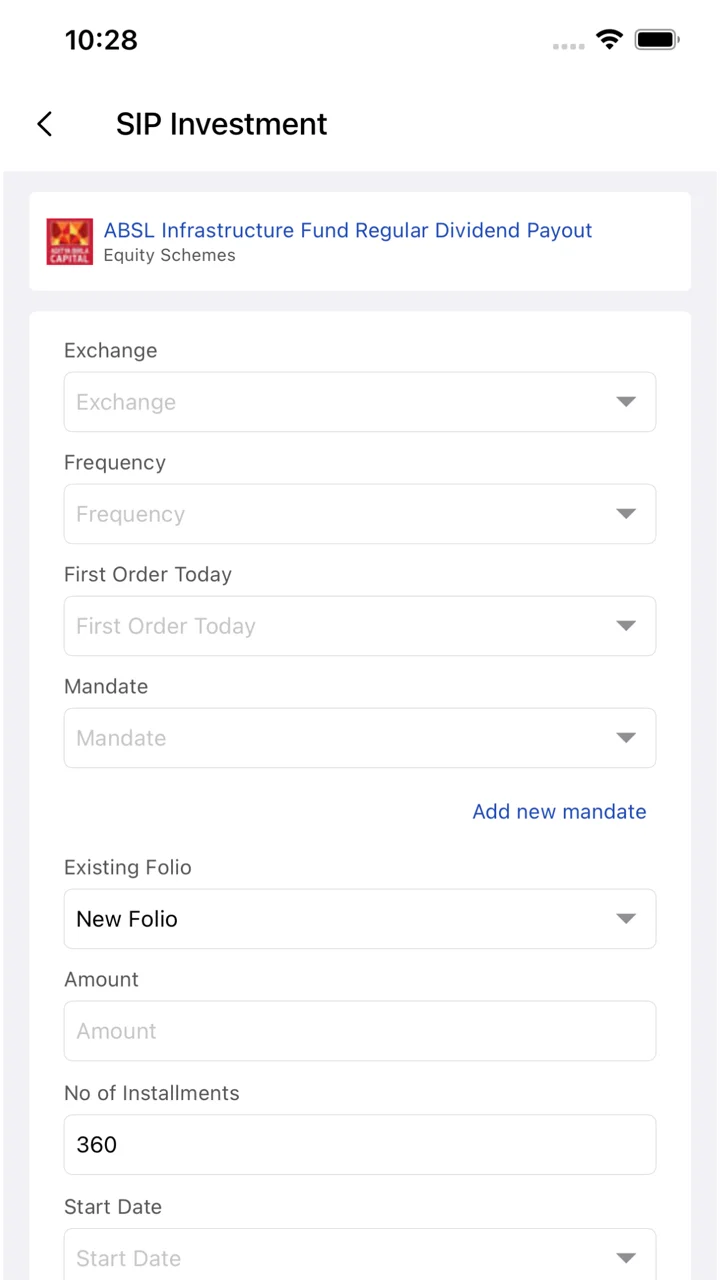Expand the First Order Today dropdown

pyautogui.click(x=360, y=626)
